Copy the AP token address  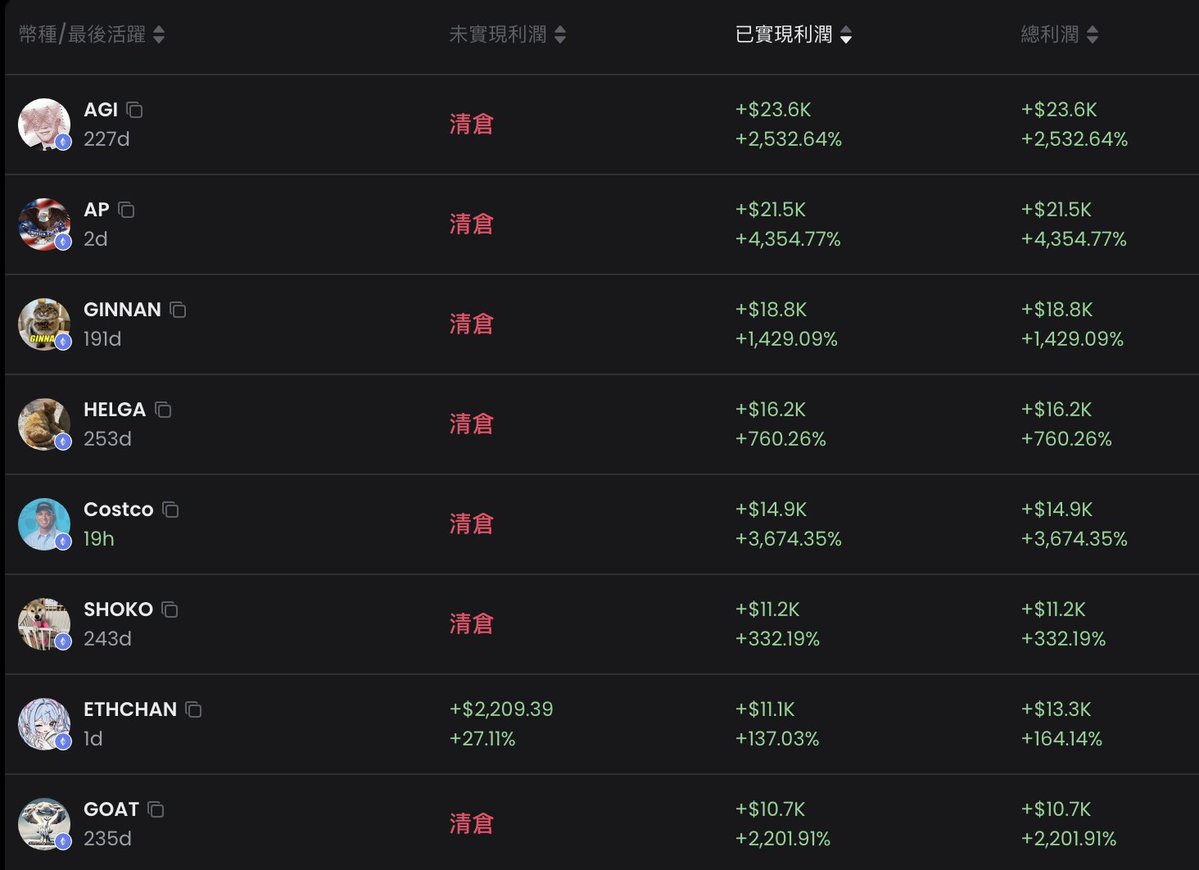tap(126, 209)
